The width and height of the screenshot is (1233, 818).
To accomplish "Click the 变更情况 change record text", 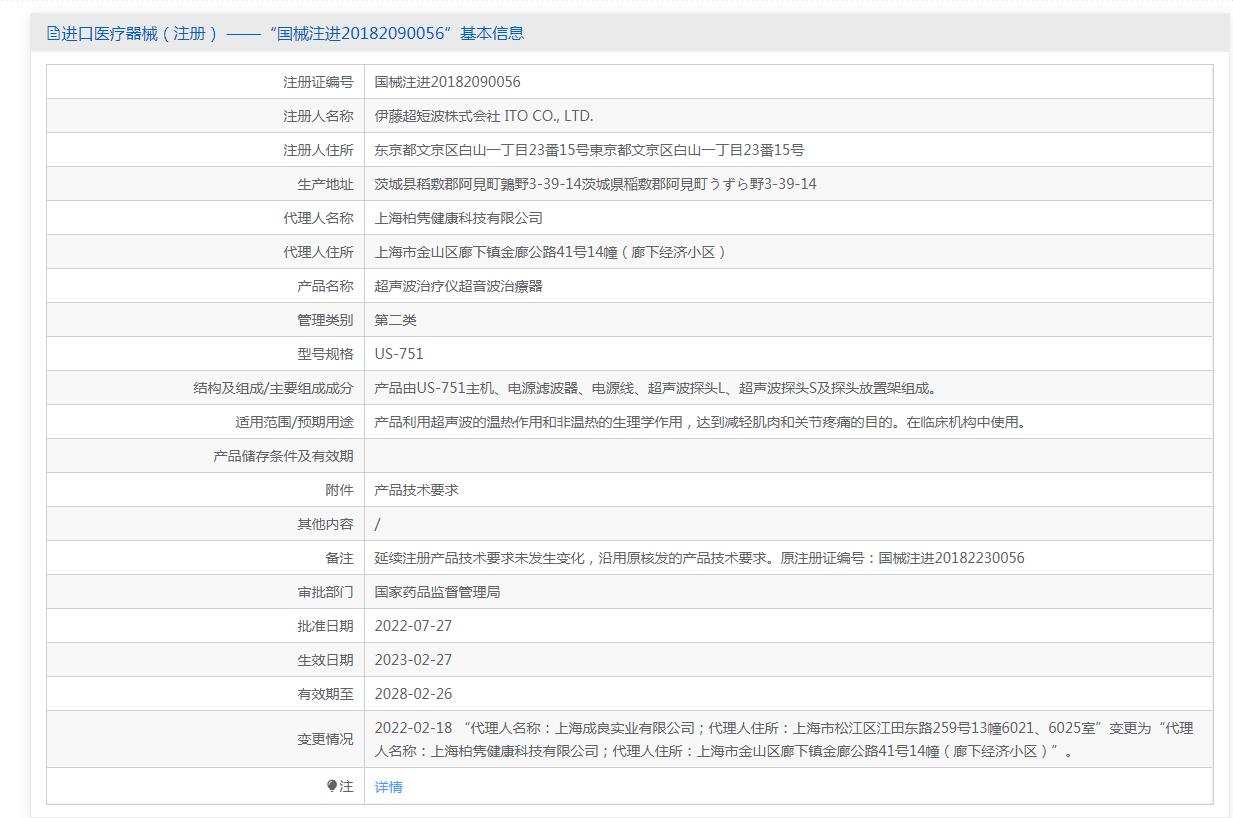I will 783,739.
